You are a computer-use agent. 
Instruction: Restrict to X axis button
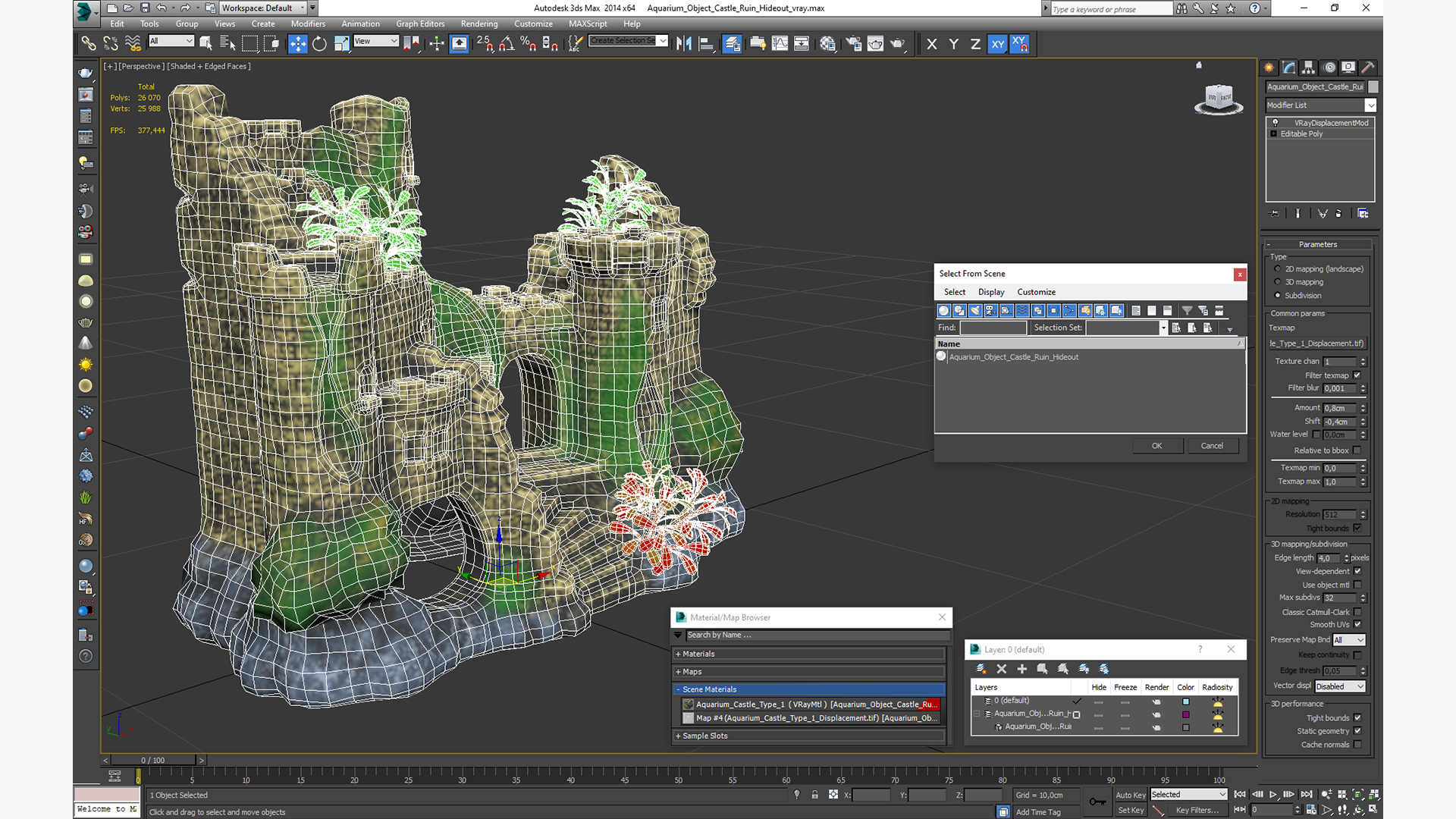click(932, 44)
